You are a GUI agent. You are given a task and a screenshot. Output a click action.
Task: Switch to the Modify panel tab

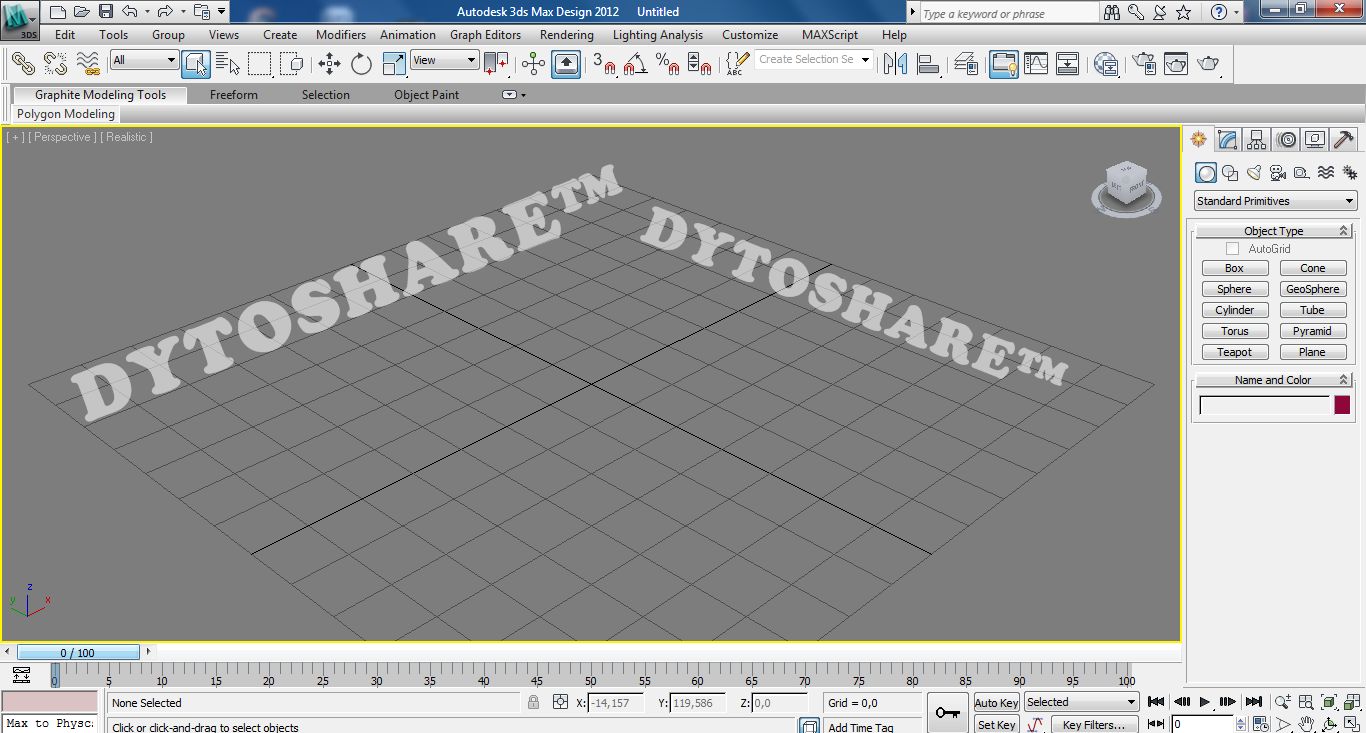[x=1227, y=140]
